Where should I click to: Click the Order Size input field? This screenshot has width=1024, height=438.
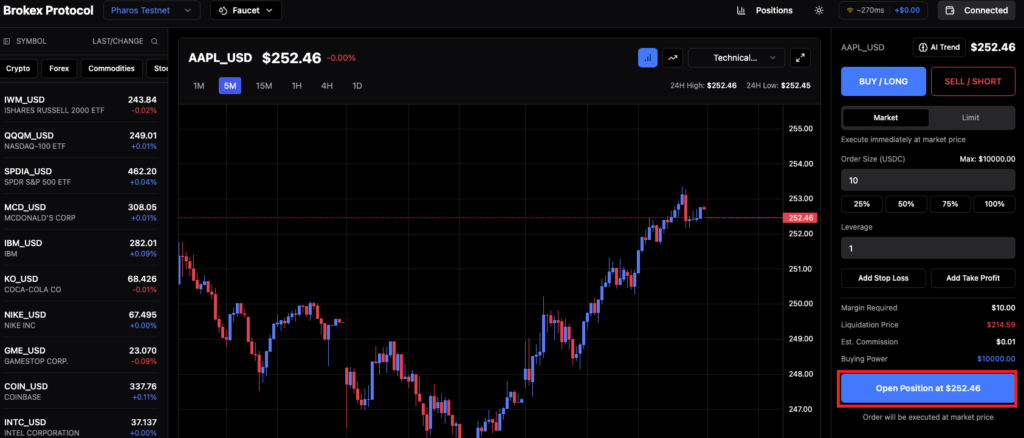[929, 181]
